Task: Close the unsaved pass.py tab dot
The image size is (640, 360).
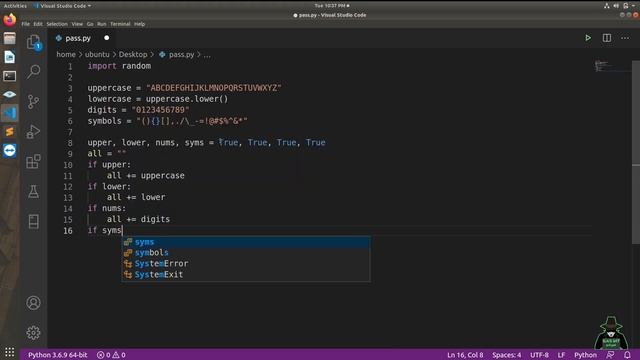Action: tap(107, 38)
